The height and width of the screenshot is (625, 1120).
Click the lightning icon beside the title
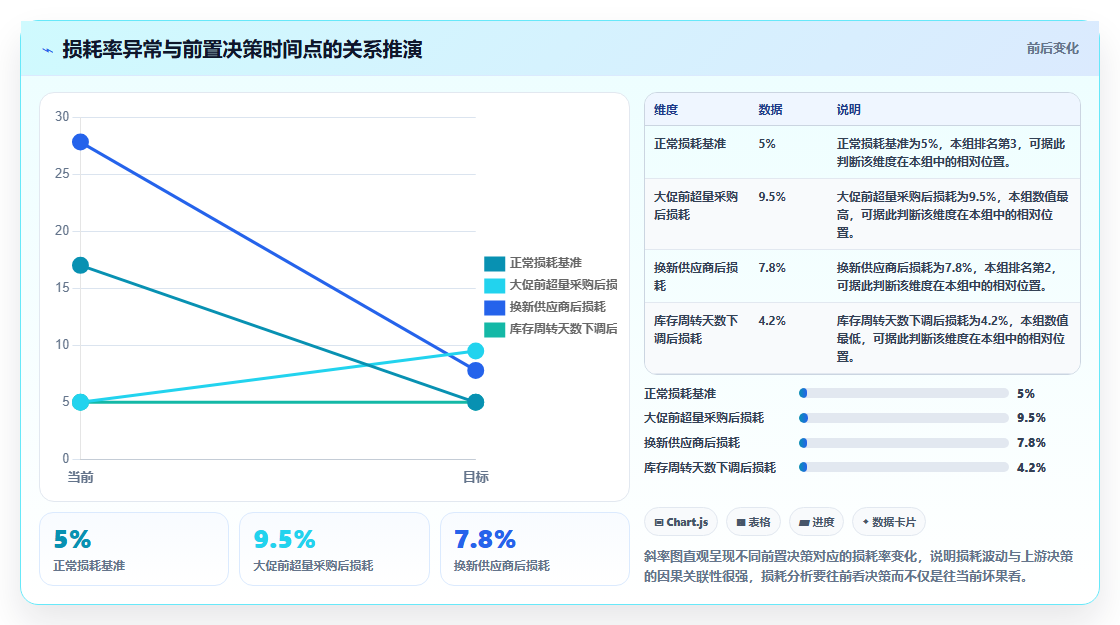(x=48, y=50)
